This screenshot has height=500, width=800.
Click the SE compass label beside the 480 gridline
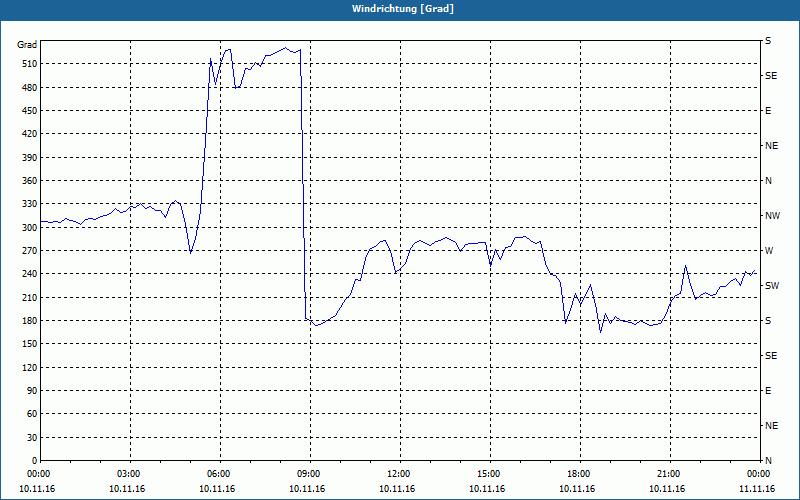[x=771, y=76]
